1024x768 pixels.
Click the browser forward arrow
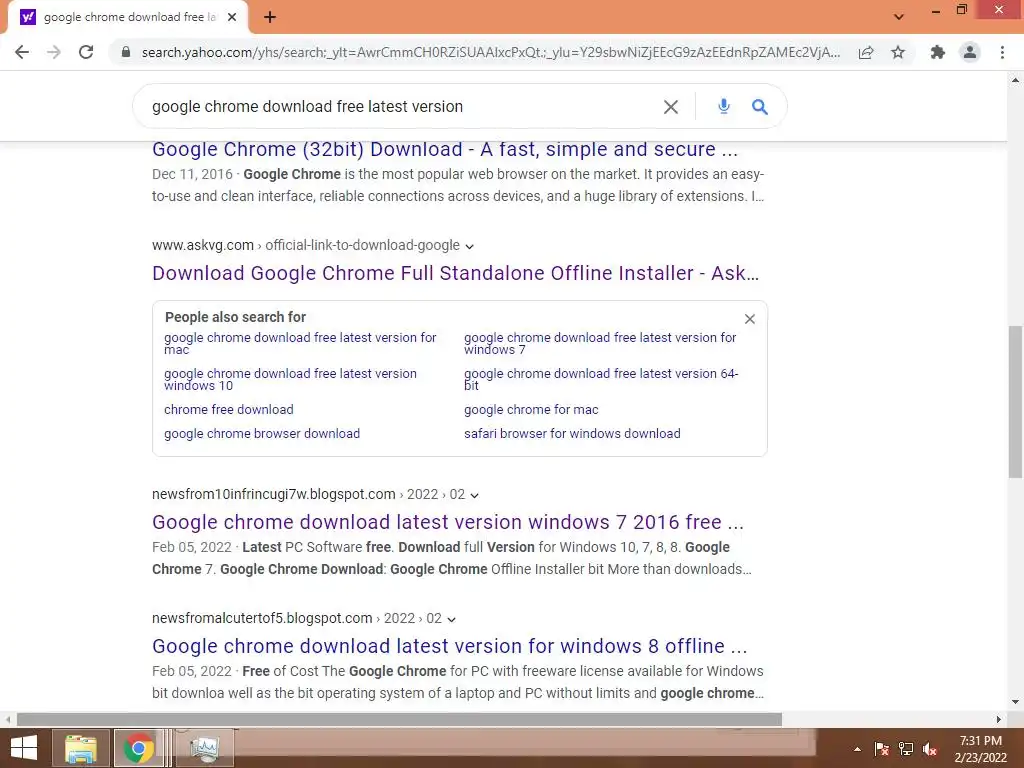click(x=54, y=52)
